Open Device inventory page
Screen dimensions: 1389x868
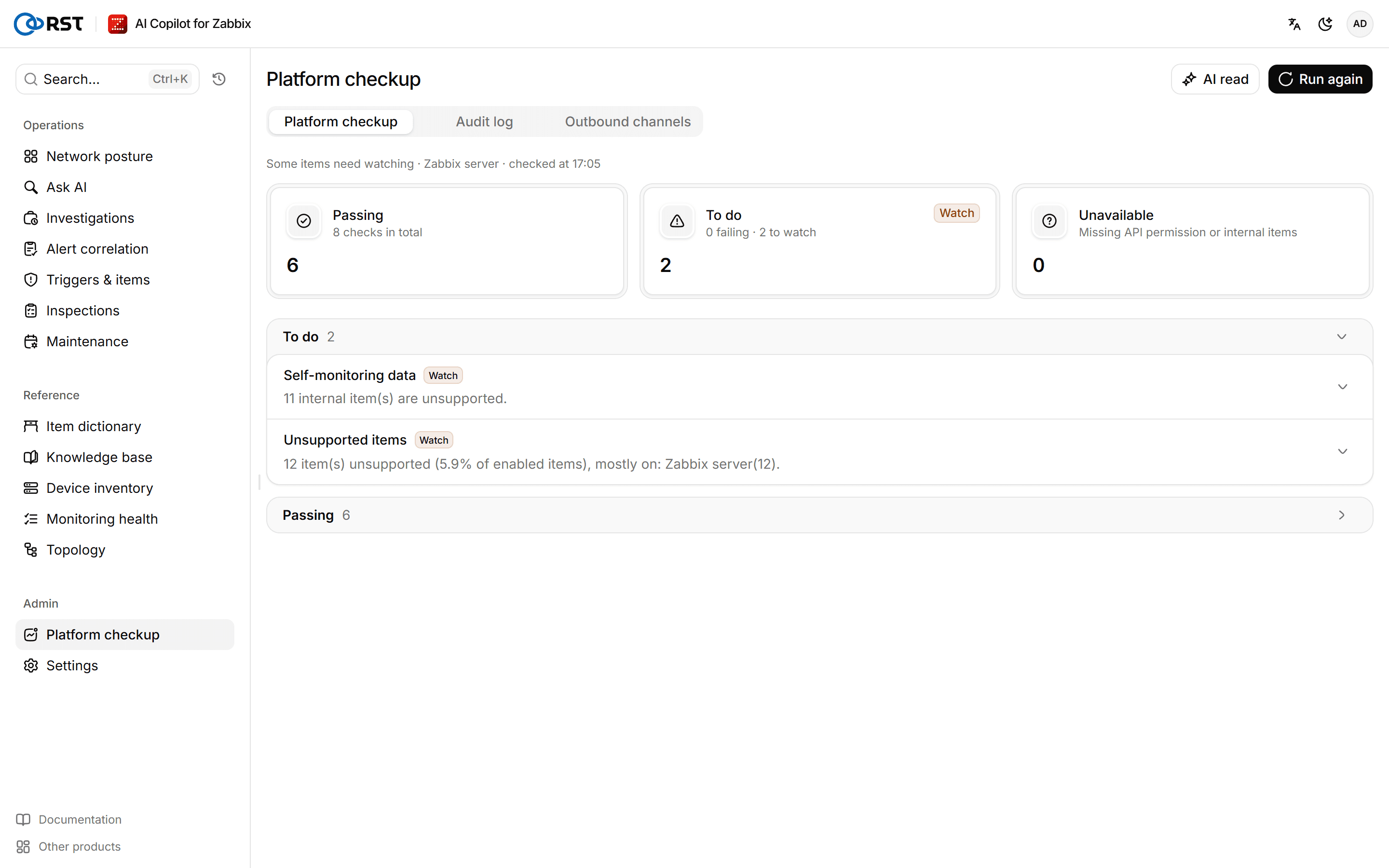click(125, 488)
